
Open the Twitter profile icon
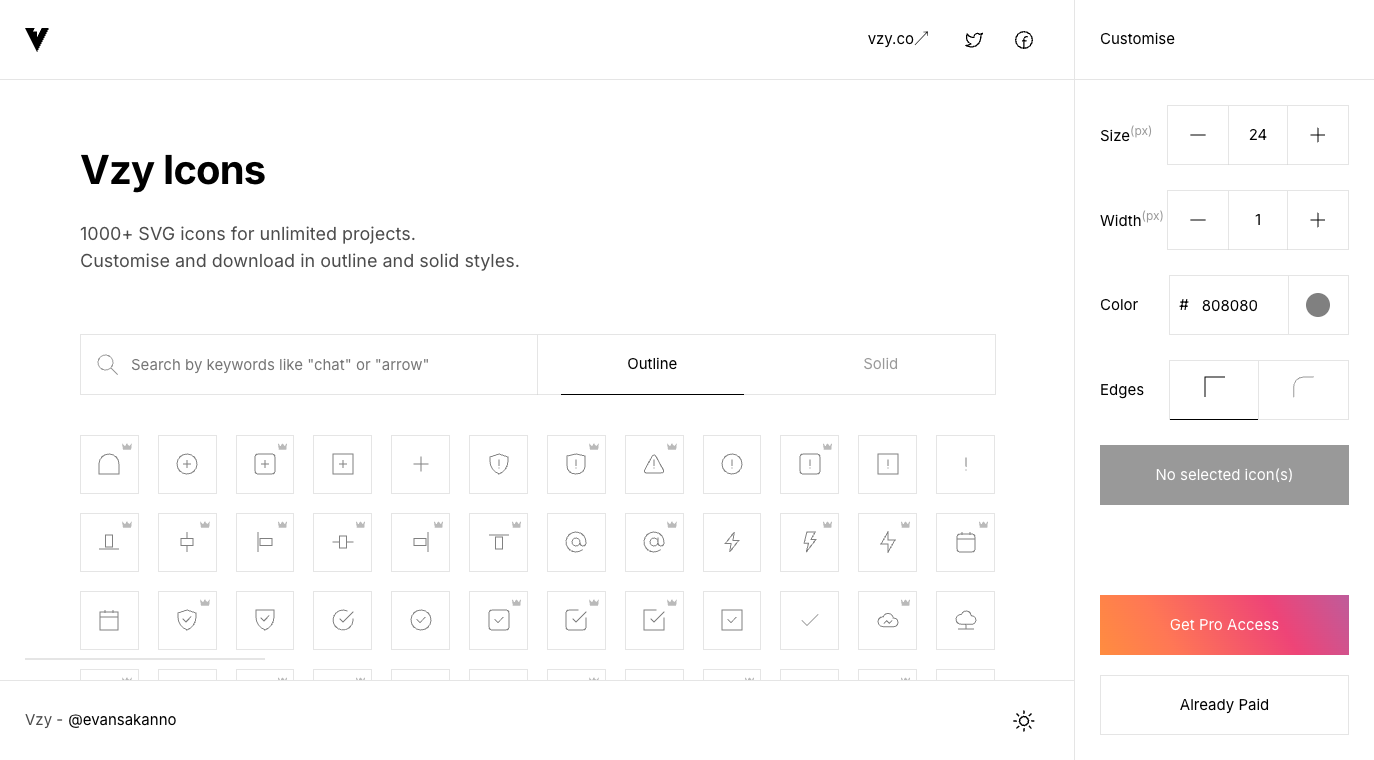click(974, 40)
